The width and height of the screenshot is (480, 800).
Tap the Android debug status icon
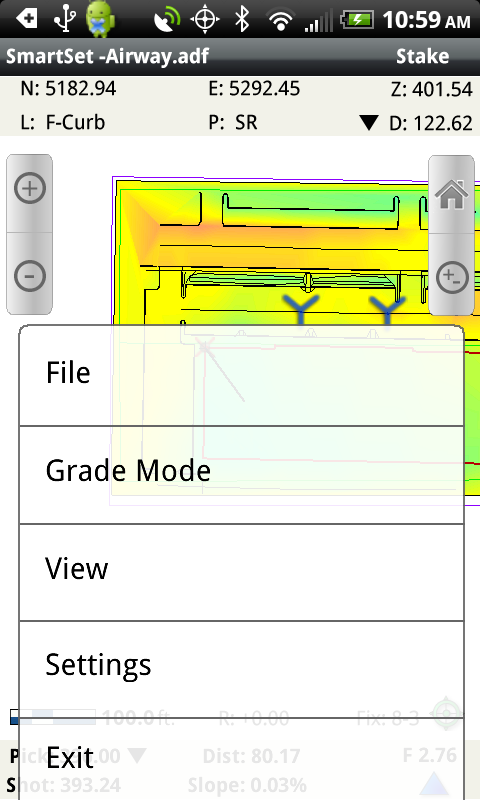[x=100, y=19]
